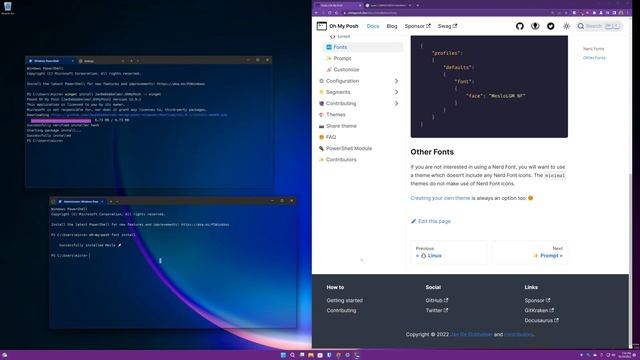640x360 pixels.
Task: Go to Previous page Linux
Action: (449, 252)
